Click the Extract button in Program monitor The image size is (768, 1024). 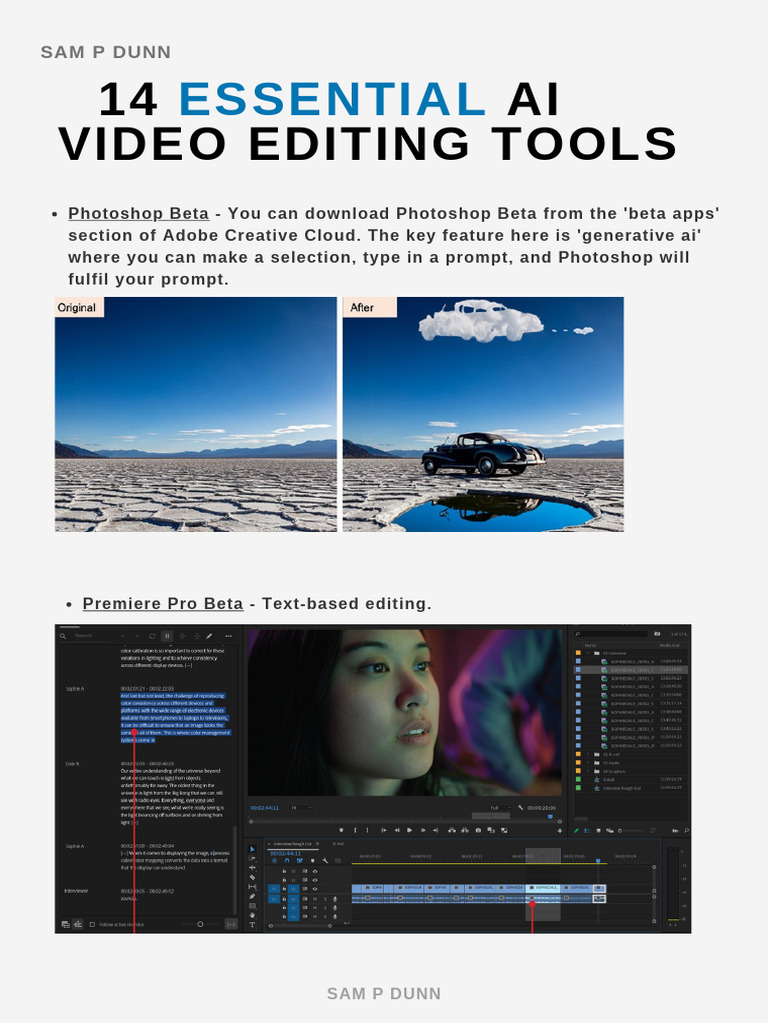point(464,830)
